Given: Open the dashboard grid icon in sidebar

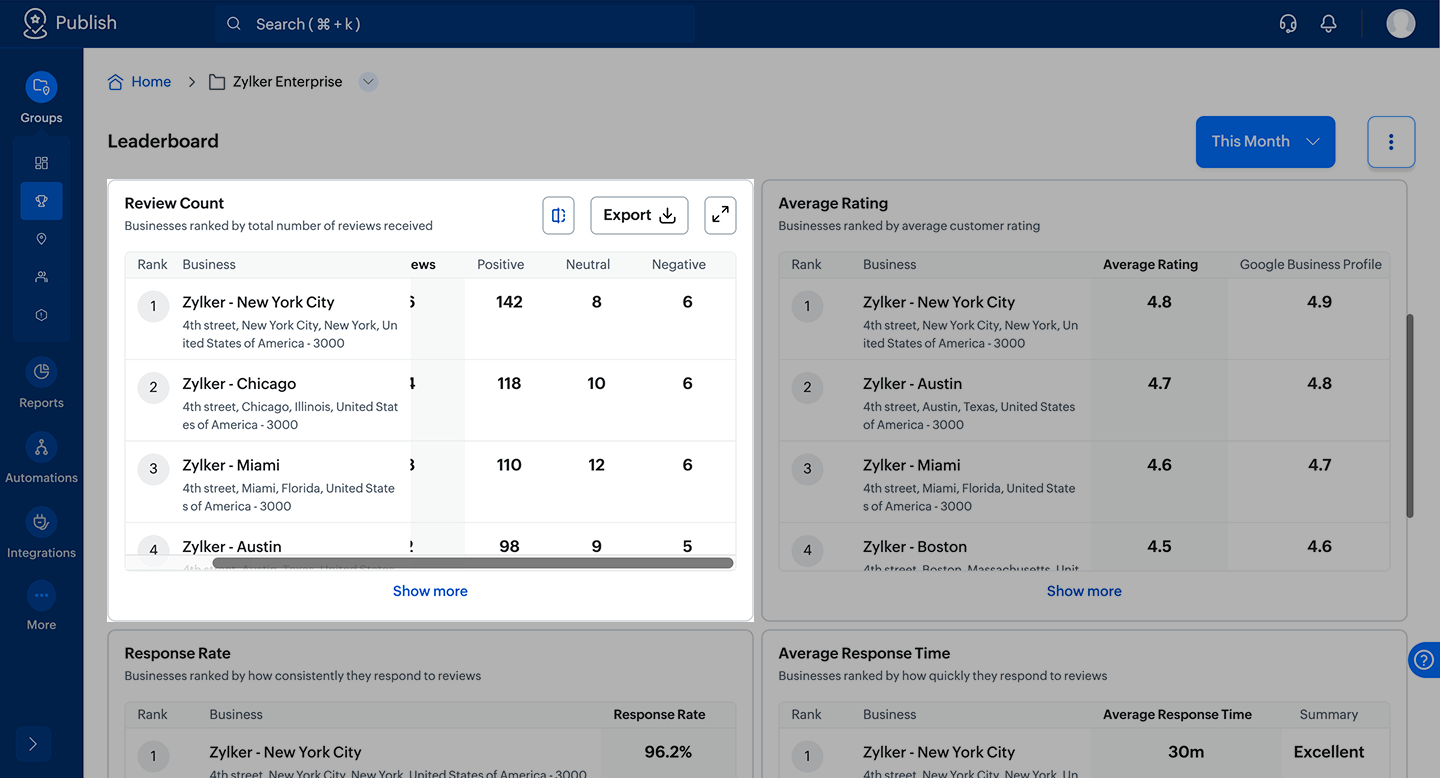Looking at the screenshot, I should (x=41, y=163).
